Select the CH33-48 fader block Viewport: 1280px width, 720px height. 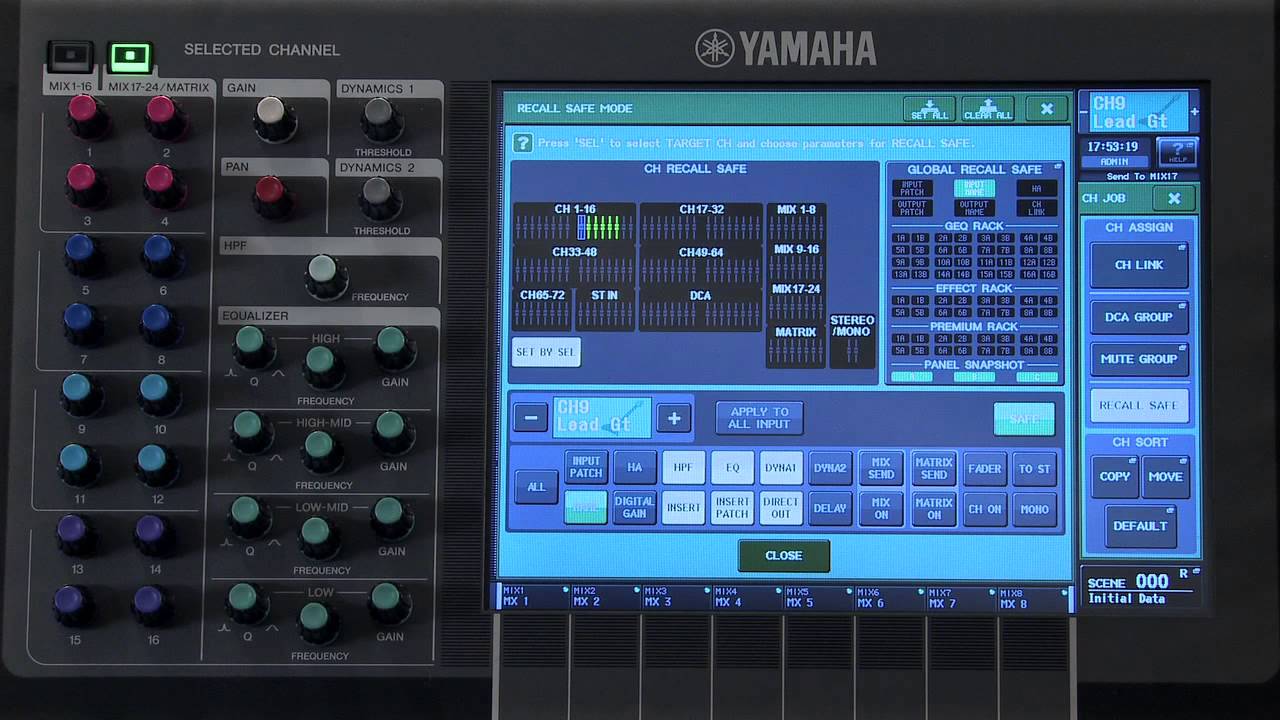coord(574,265)
